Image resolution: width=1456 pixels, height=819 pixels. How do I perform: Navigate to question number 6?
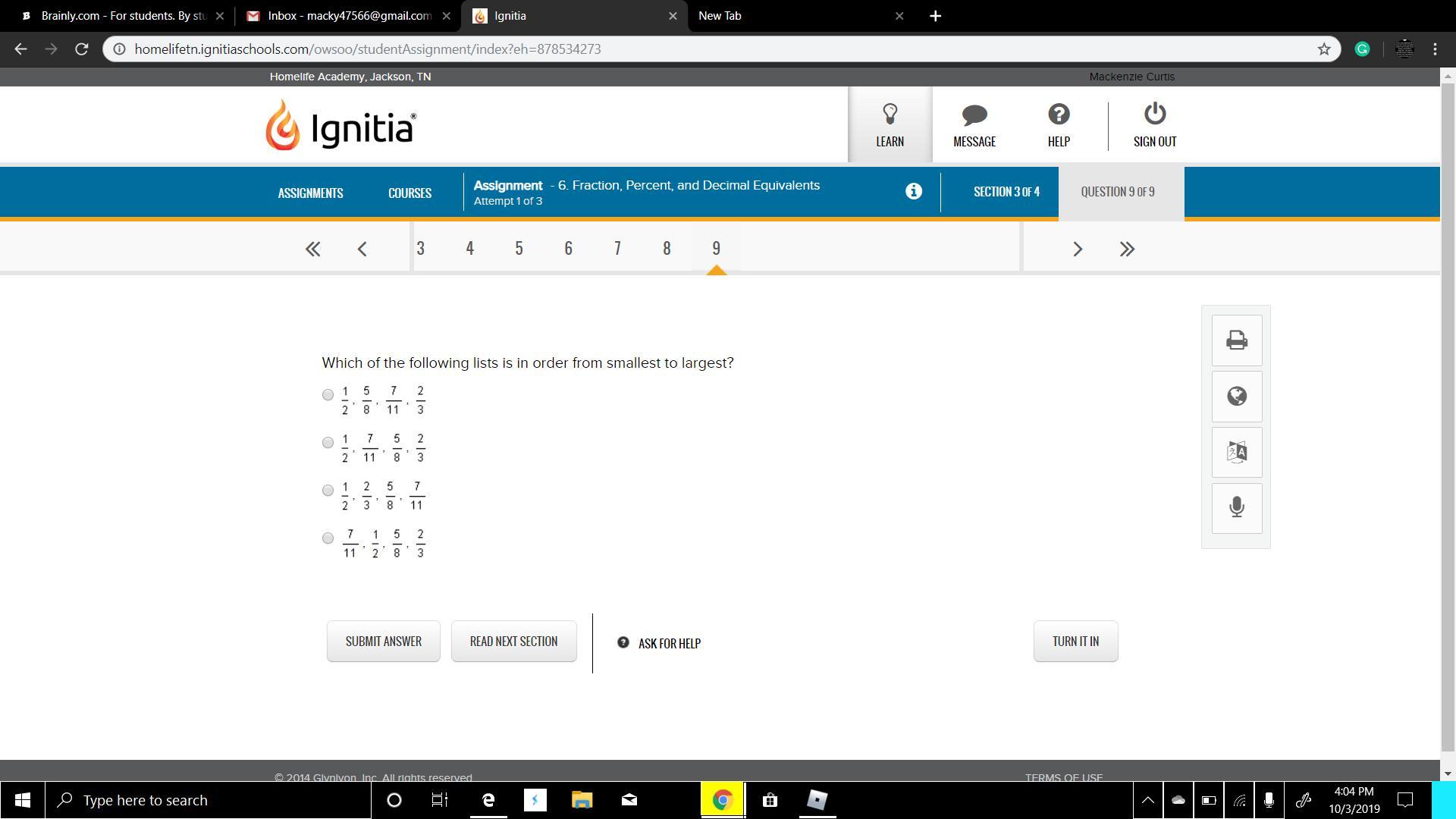[x=568, y=249]
